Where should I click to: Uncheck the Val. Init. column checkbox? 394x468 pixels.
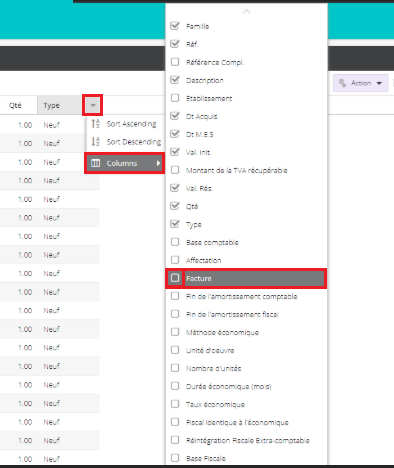click(x=175, y=152)
